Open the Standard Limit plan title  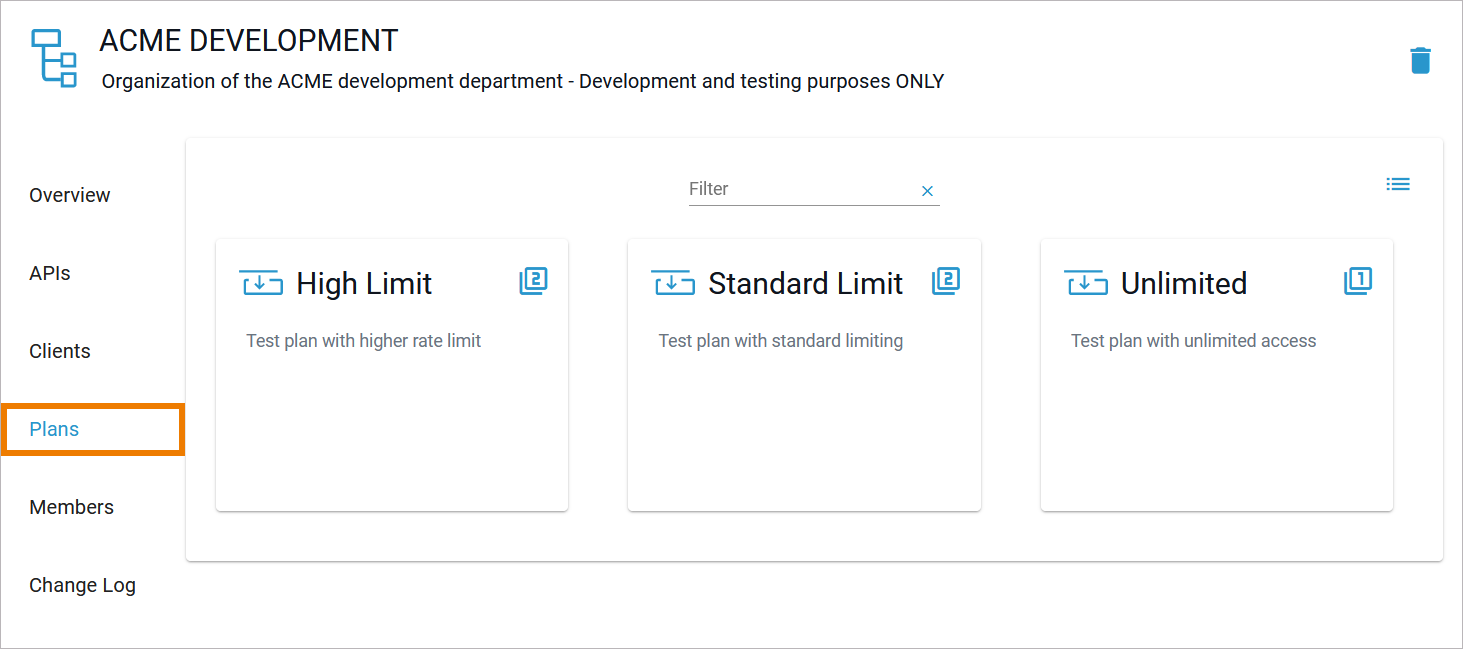tap(805, 284)
